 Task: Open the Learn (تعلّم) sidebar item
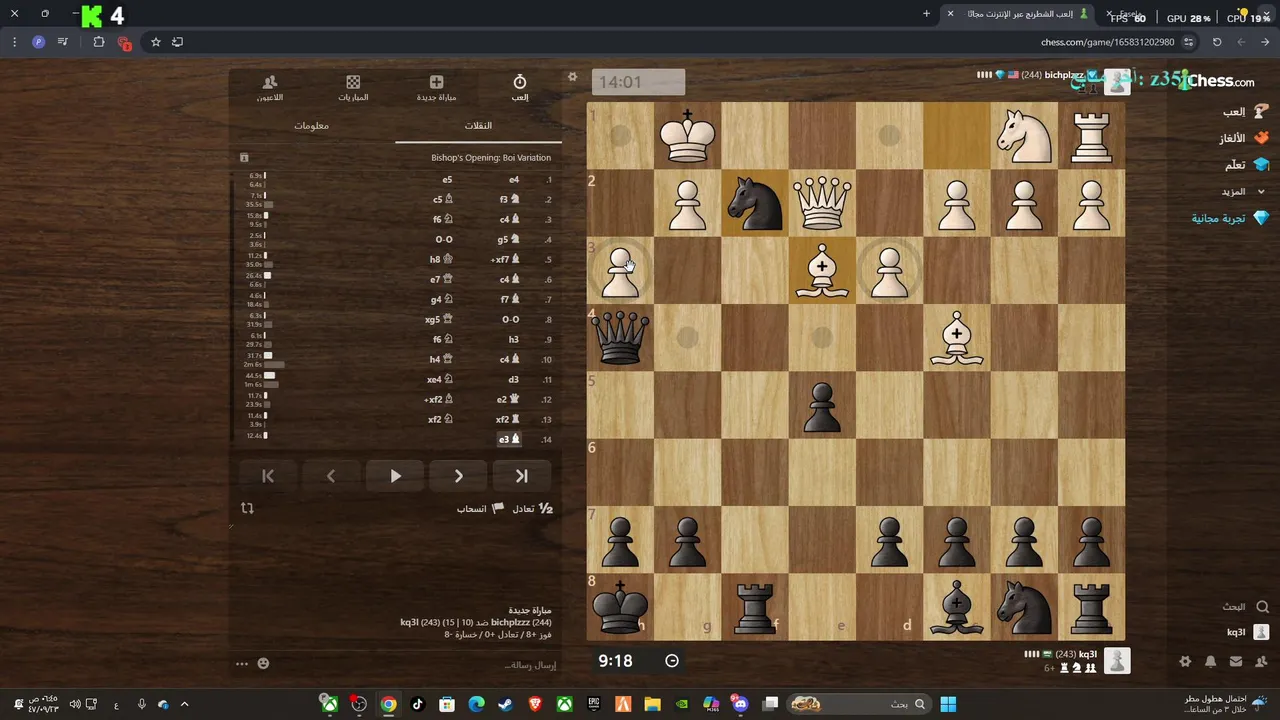[x=1246, y=164]
